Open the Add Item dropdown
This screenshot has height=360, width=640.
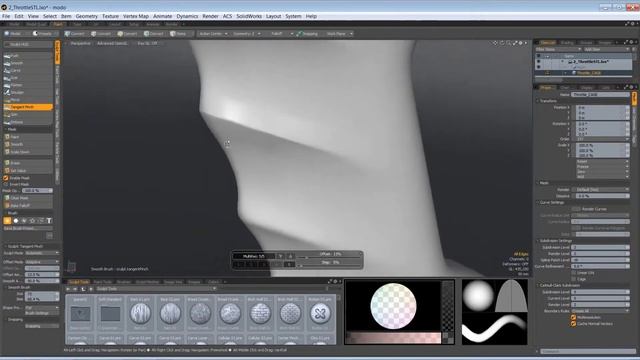pos(607,49)
